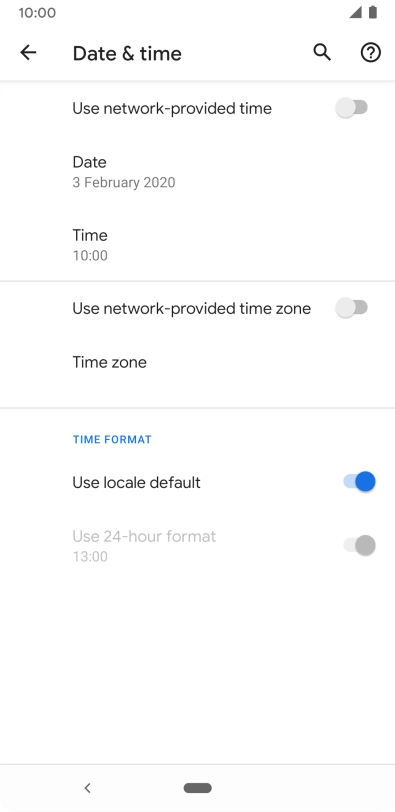Tap the battery status icon
The height and width of the screenshot is (812, 395).
373,12
